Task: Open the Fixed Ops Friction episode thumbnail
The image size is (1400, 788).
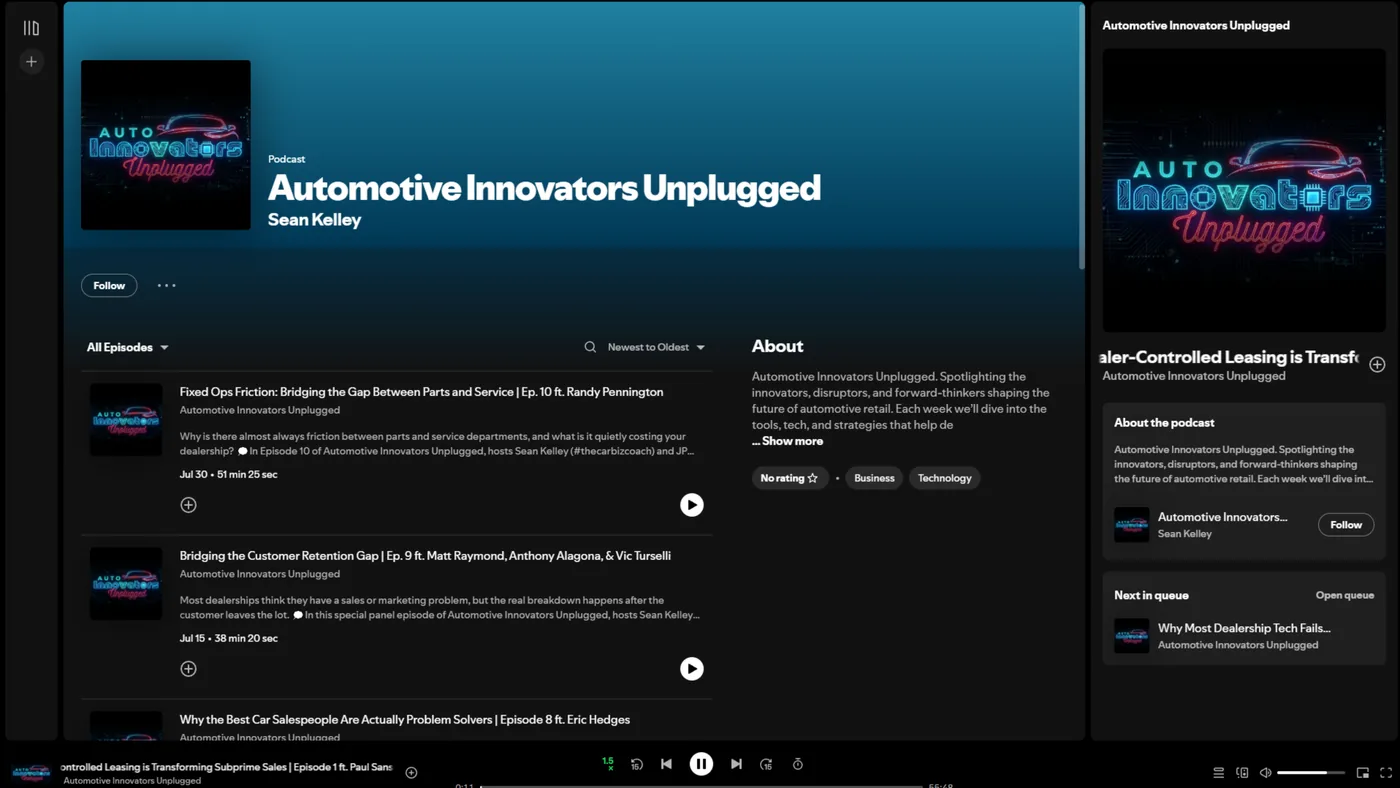Action: [x=126, y=420]
